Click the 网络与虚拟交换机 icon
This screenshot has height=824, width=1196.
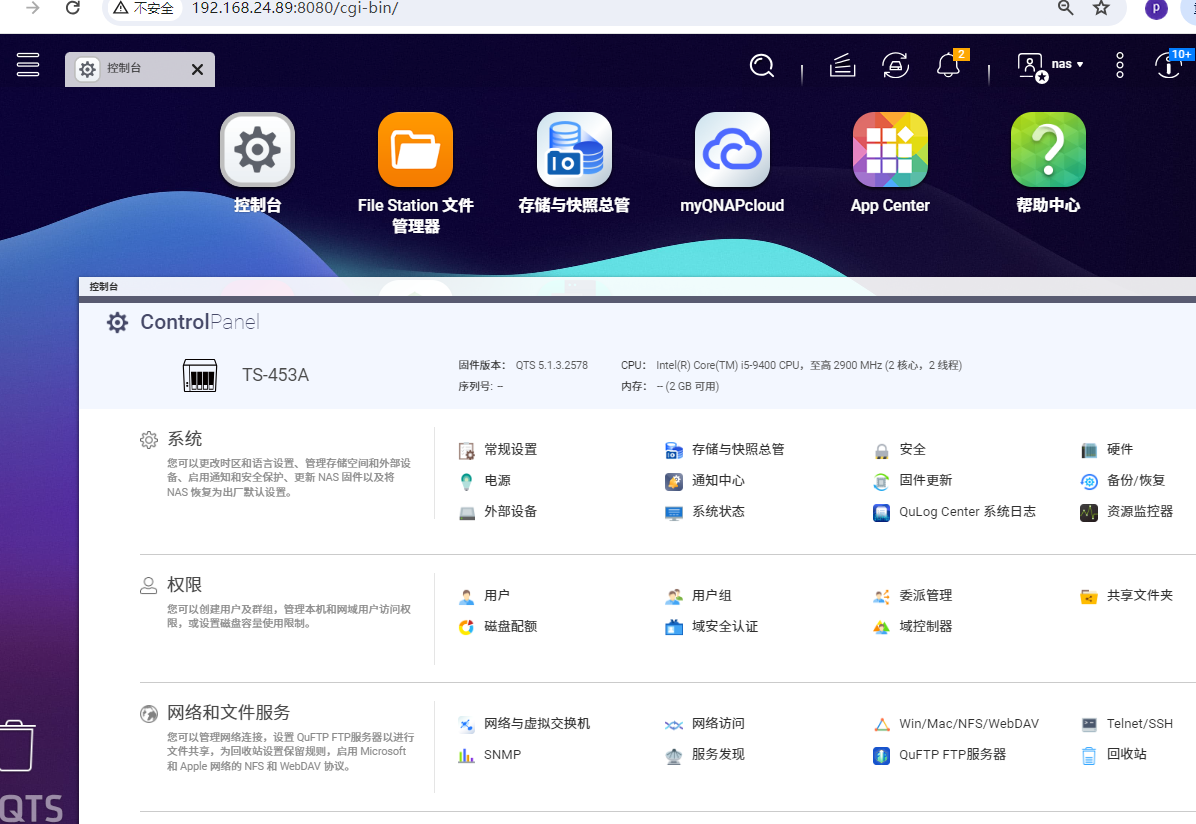(x=467, y=725)
